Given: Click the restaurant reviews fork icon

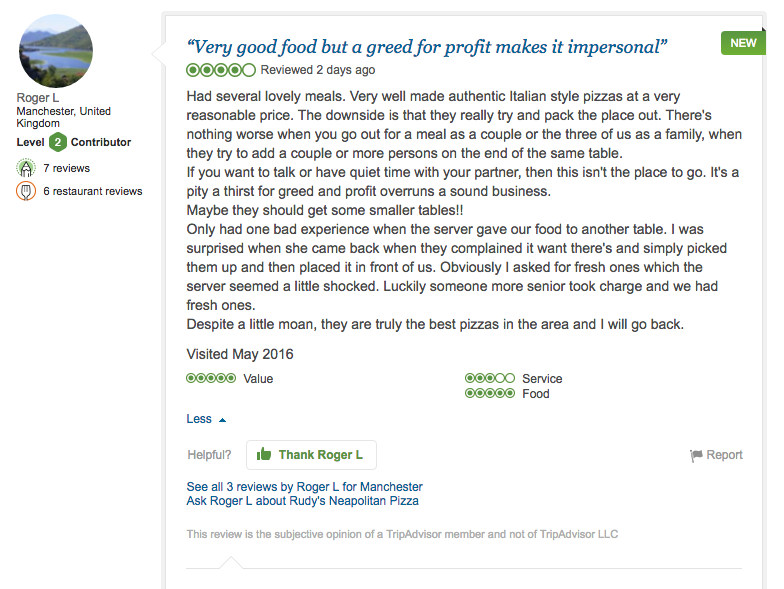Looking at the screenshot, I should (26, 191).
